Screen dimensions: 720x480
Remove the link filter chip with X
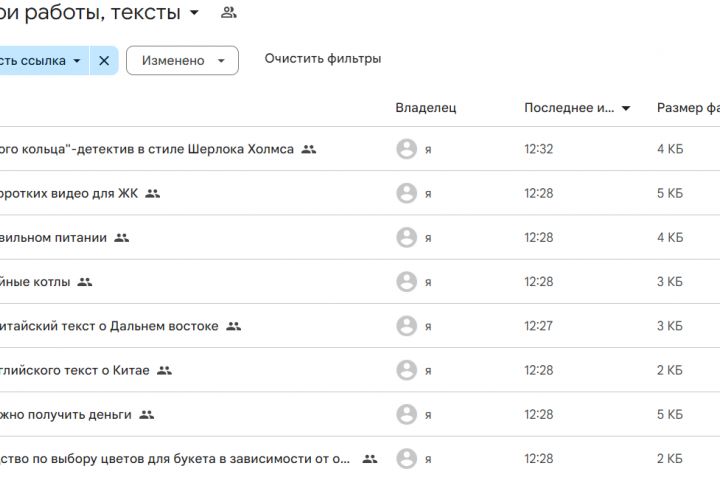click(x=104, y=61)
